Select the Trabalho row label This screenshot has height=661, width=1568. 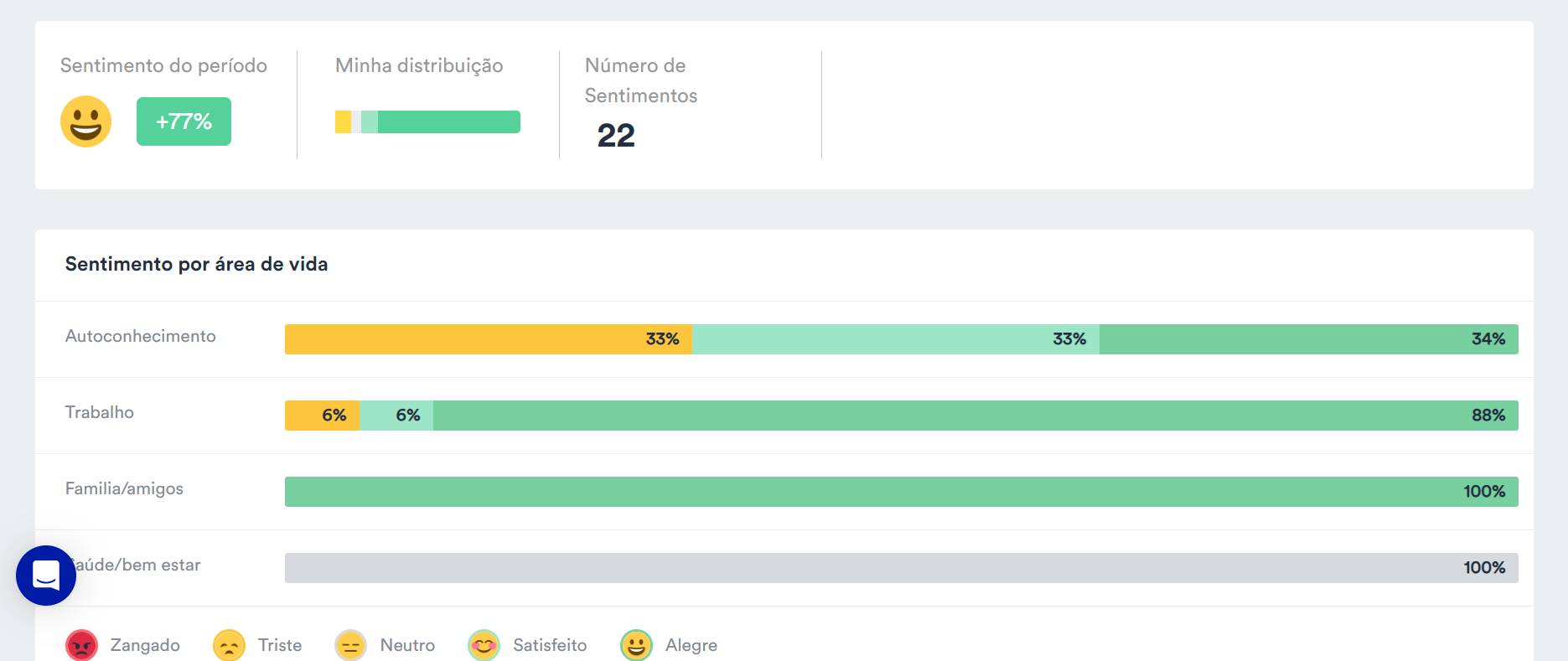[x=100, y=412]
